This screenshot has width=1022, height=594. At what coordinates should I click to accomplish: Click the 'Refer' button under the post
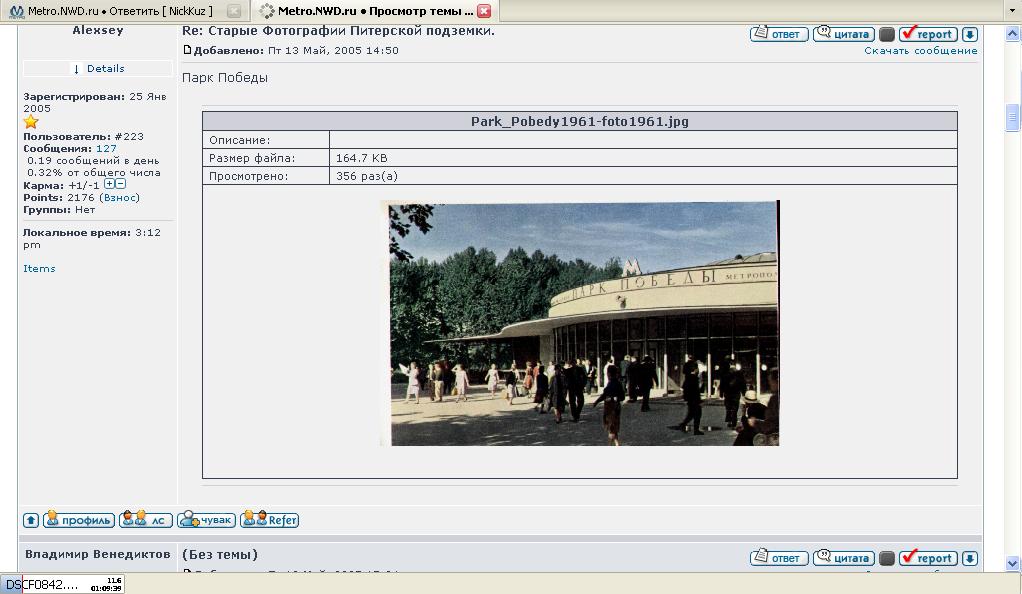coord(270,520)
